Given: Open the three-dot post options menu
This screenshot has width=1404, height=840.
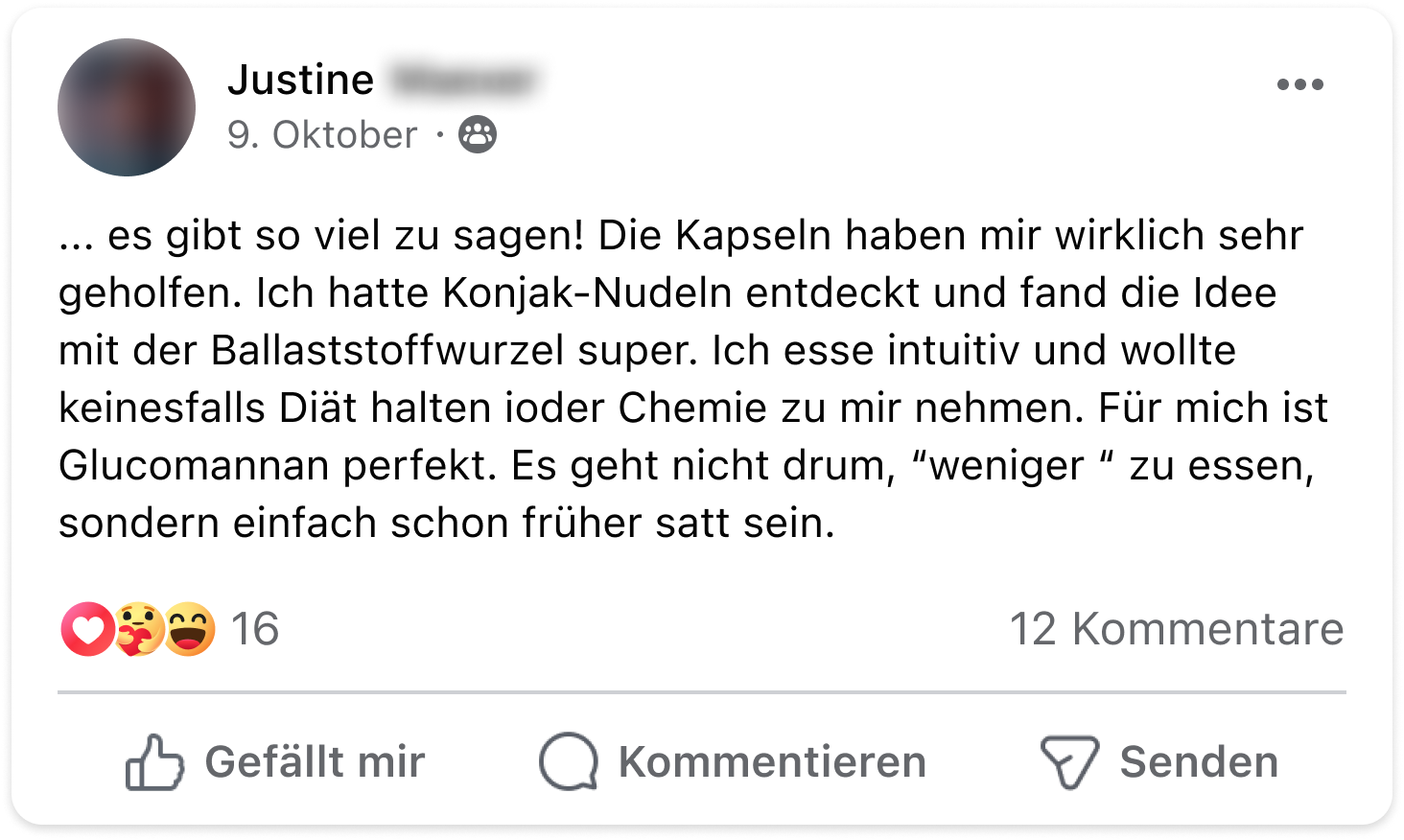Looking at the screenshot, I should (x=1299, y=84).
